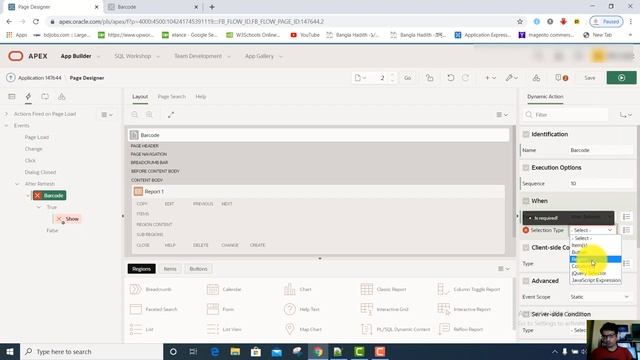Screen dimensions: 640x360
Task: Open the Event Scope Static dropdown
Action: (600, 297)
